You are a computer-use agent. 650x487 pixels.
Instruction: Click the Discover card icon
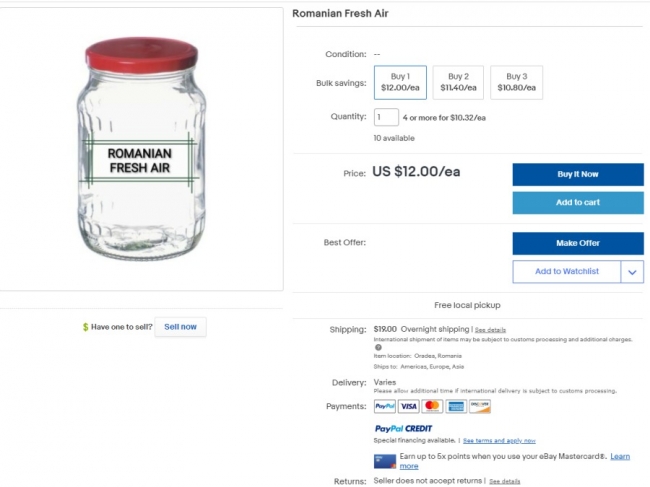point(480,406)
